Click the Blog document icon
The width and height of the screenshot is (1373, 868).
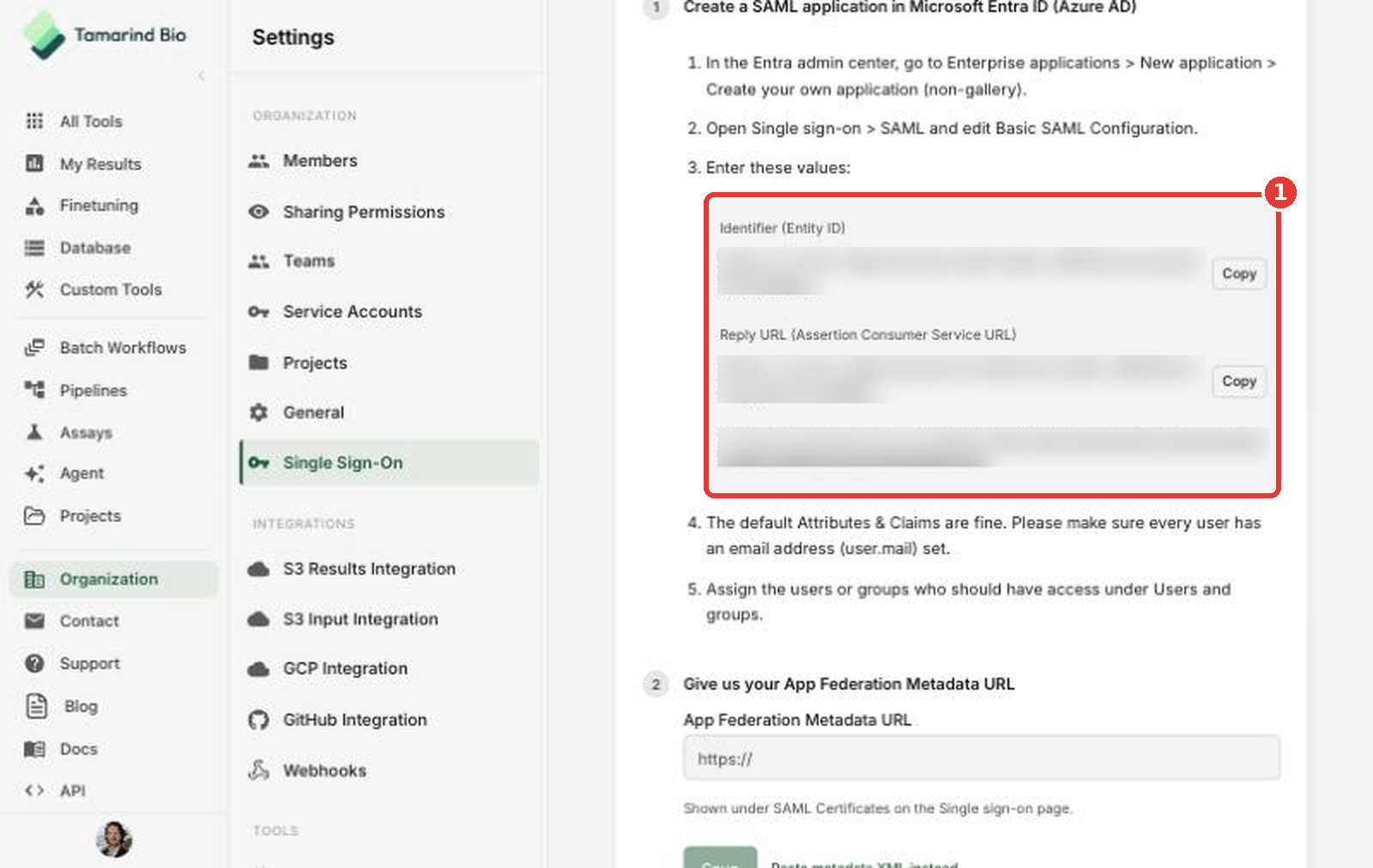click(36, 706)
